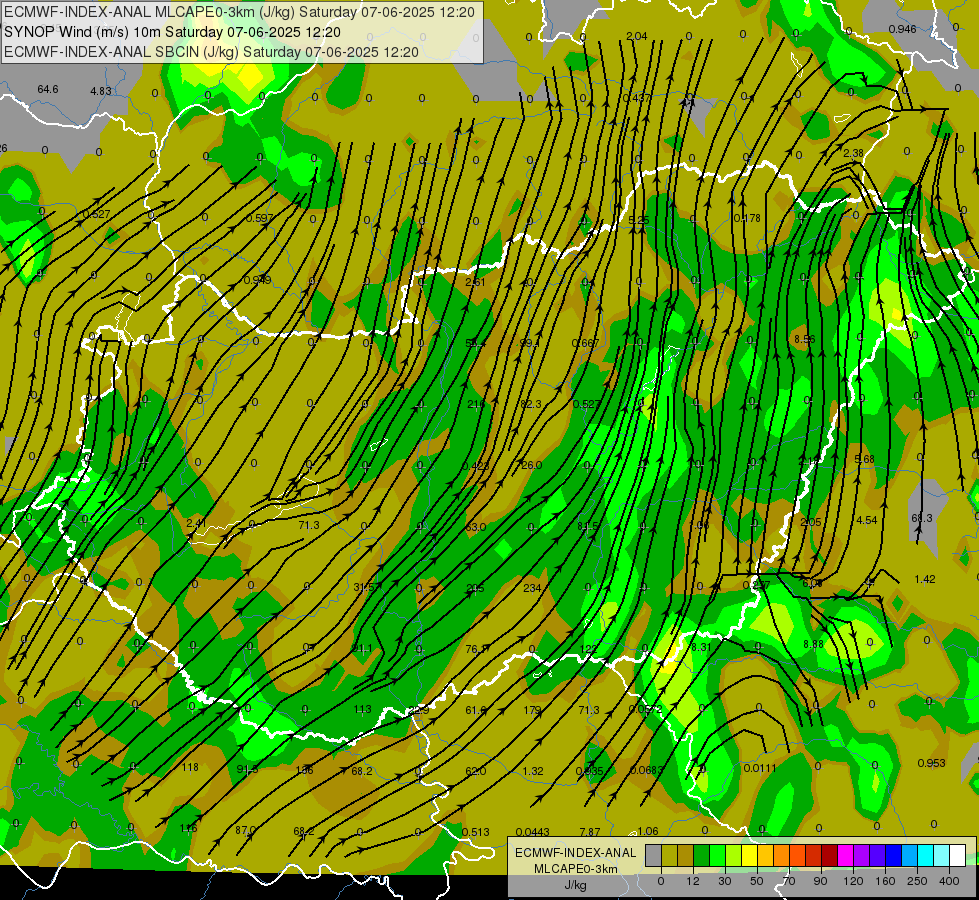Click the map value 1.42
This screenshot has width=979, height=900.
[924, 579]
